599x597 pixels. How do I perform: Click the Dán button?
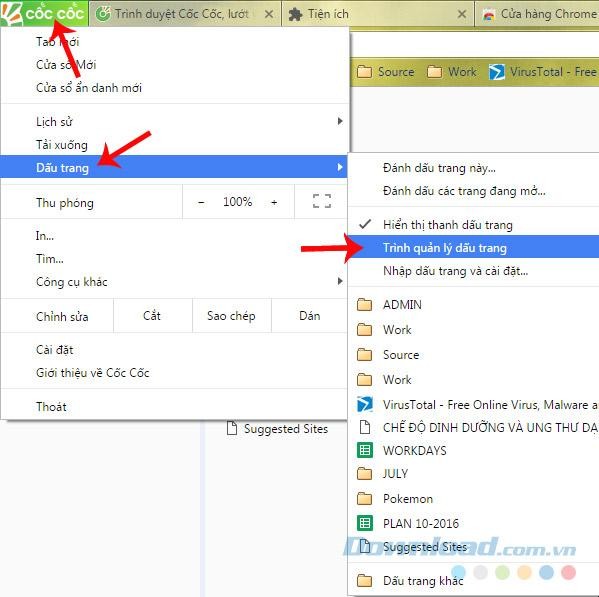(309, 316)
